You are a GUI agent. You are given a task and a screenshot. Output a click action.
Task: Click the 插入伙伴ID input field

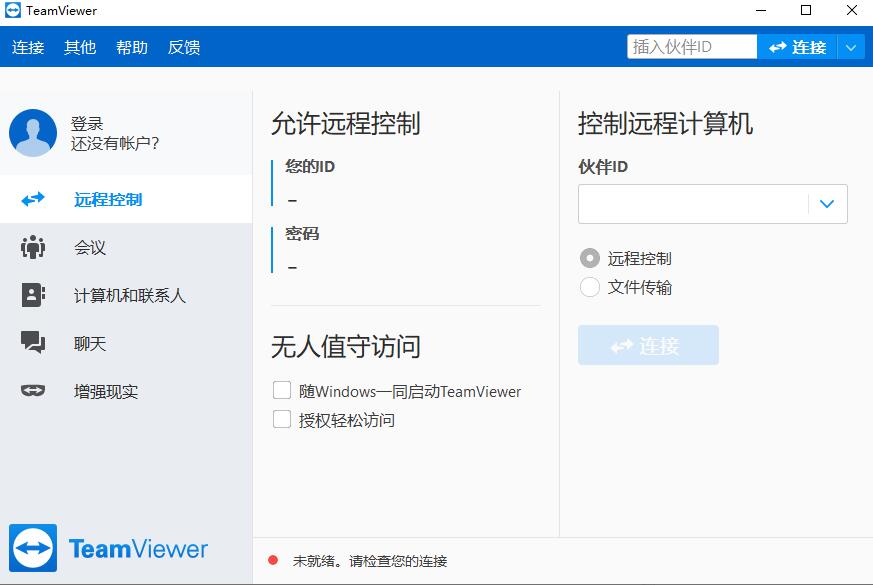[691, 47]
